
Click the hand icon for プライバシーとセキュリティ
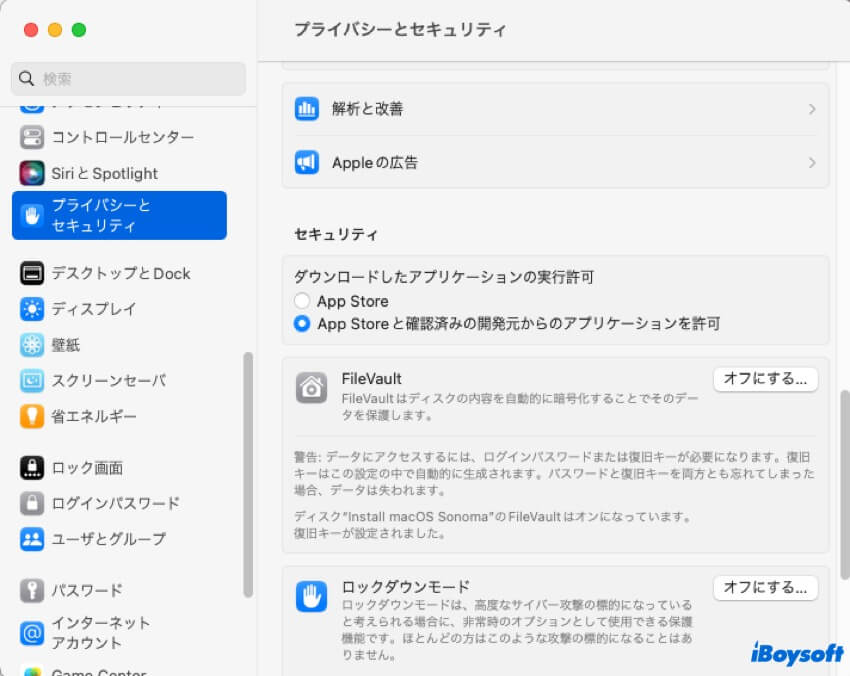click(x=32, y=215)
